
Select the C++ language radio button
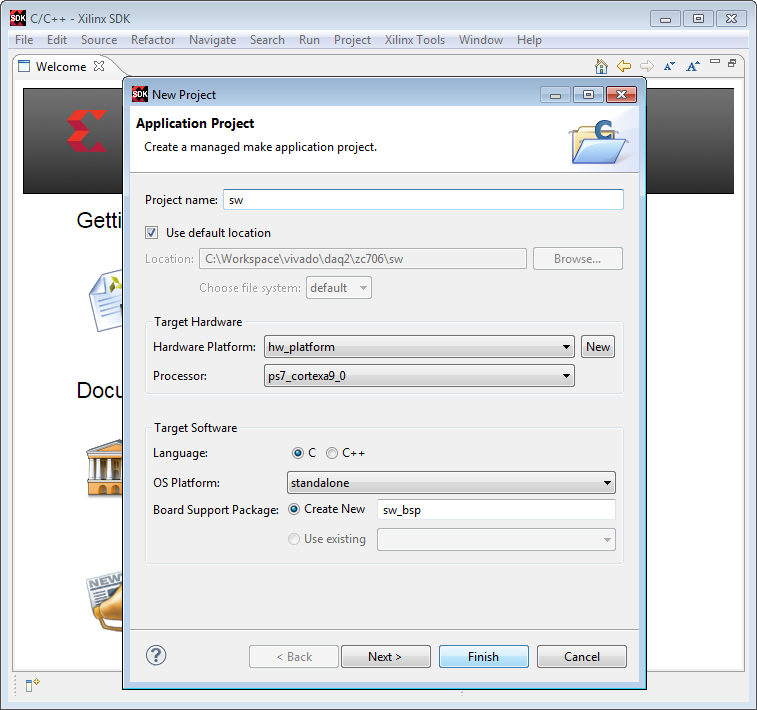point(332,453)
